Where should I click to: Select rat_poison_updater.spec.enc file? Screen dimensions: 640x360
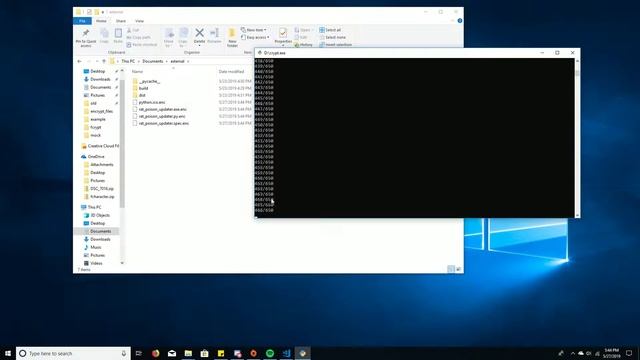point(164,123)
